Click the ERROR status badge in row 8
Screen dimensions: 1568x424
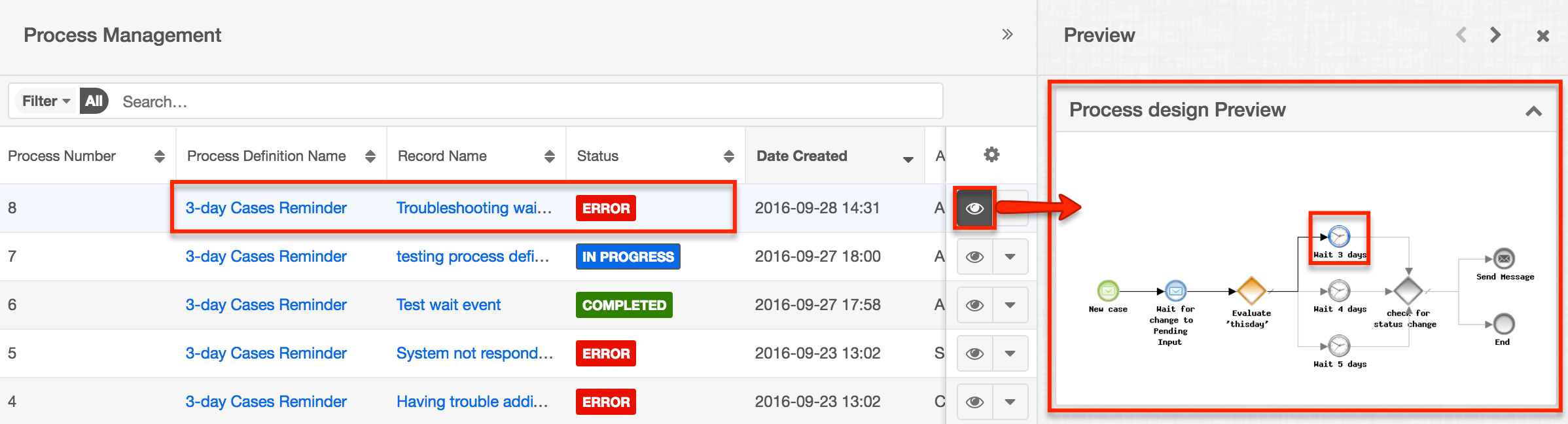[606, 208]
